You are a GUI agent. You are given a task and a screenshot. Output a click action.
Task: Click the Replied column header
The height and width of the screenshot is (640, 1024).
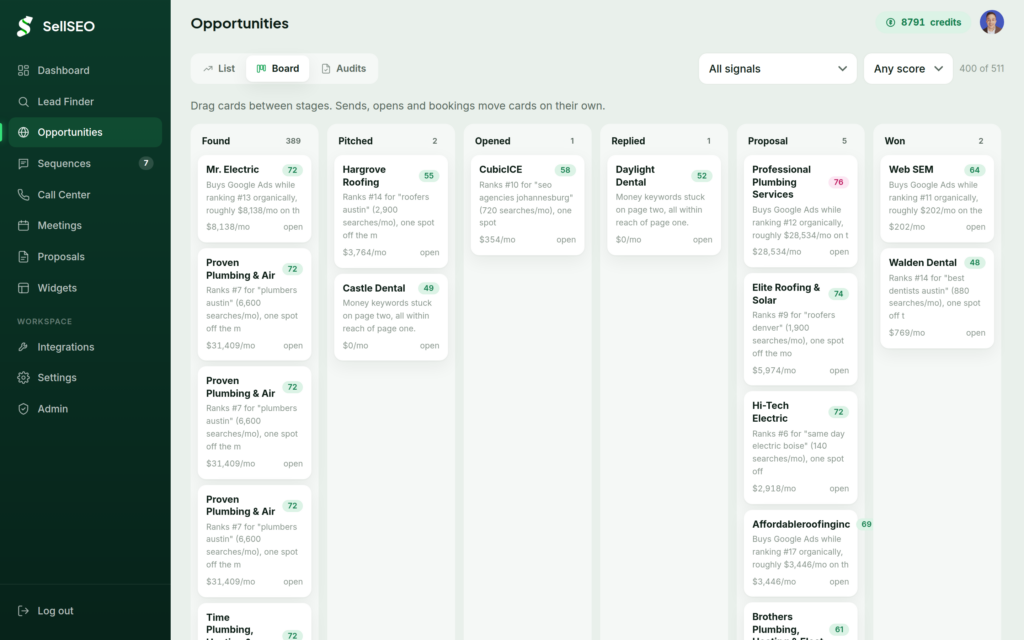tap(628, 141)
